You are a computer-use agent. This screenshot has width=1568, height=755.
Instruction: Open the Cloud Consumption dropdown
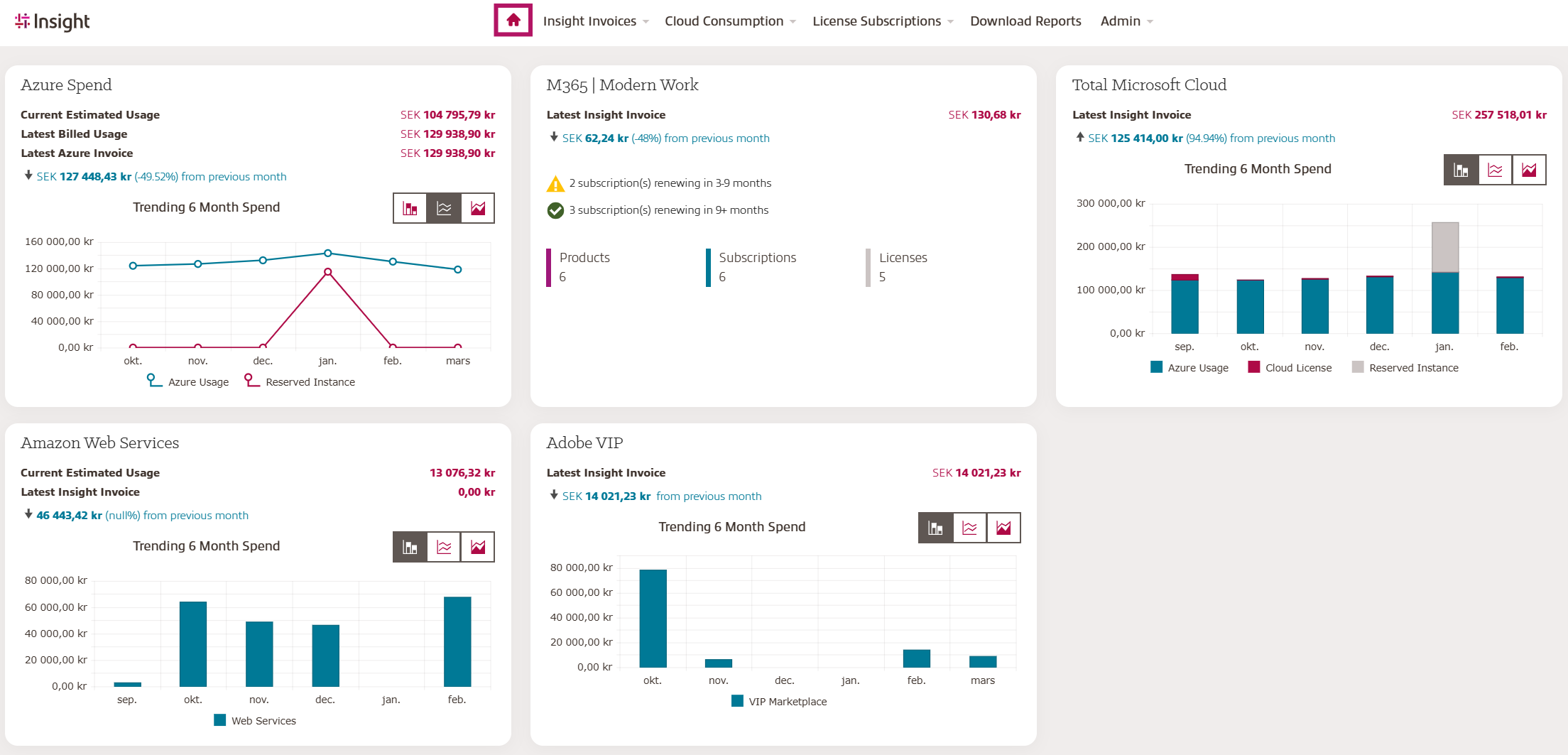729,21
